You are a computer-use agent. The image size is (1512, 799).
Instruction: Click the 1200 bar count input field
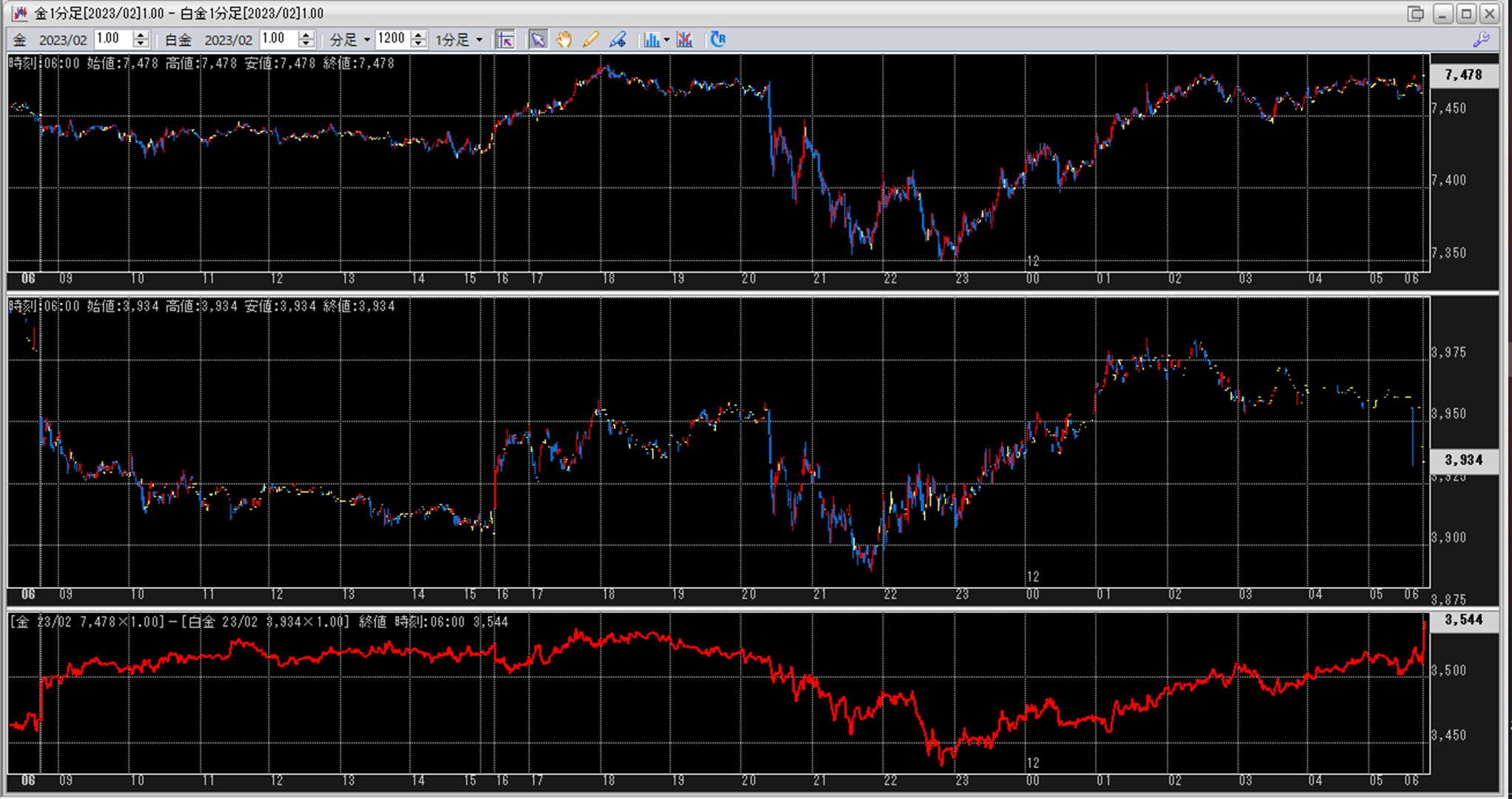[x=392, y=39]
